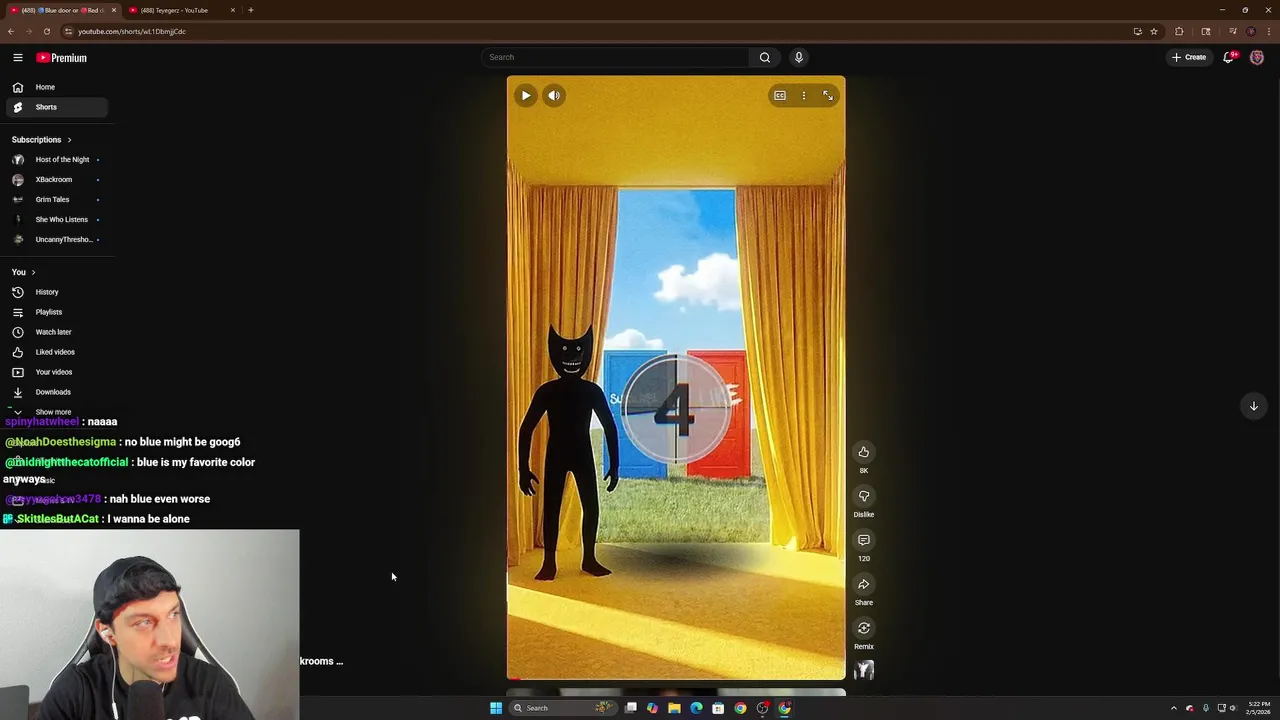Like this Short with thumbs up

point(864,452)
